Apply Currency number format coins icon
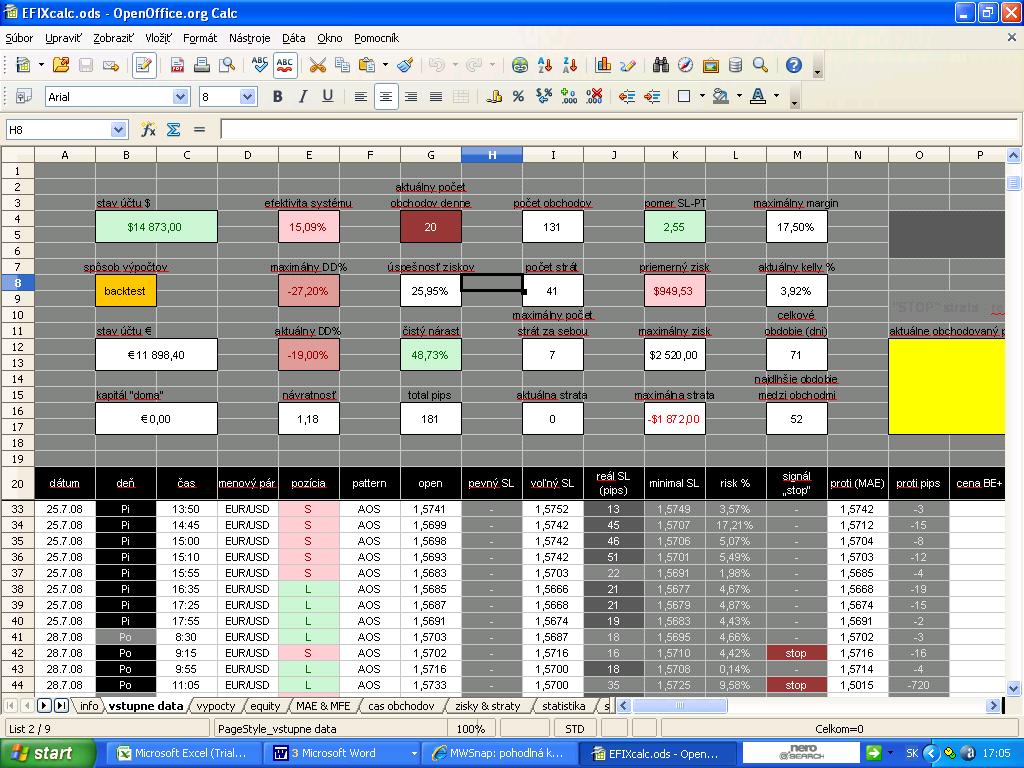The width and height of the screenshot is (1024, 768). click(x=494, y=97)
